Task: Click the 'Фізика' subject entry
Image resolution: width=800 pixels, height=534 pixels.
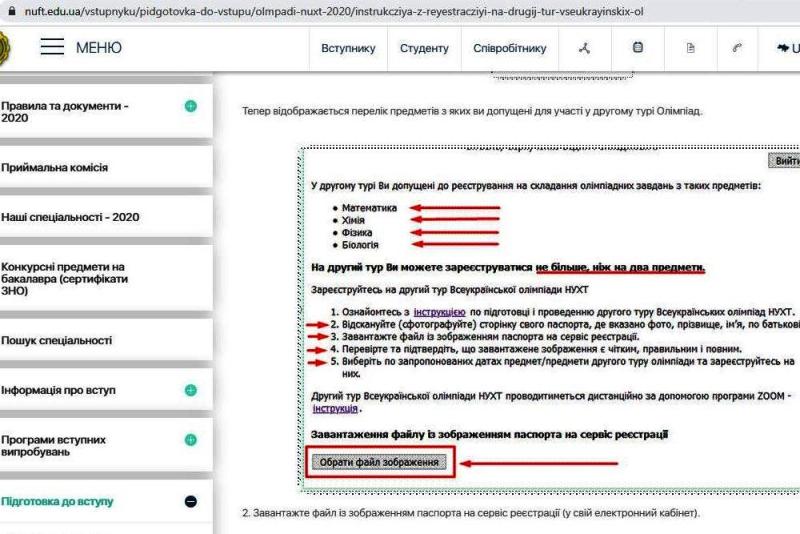Action: click(x=357, y=233)
